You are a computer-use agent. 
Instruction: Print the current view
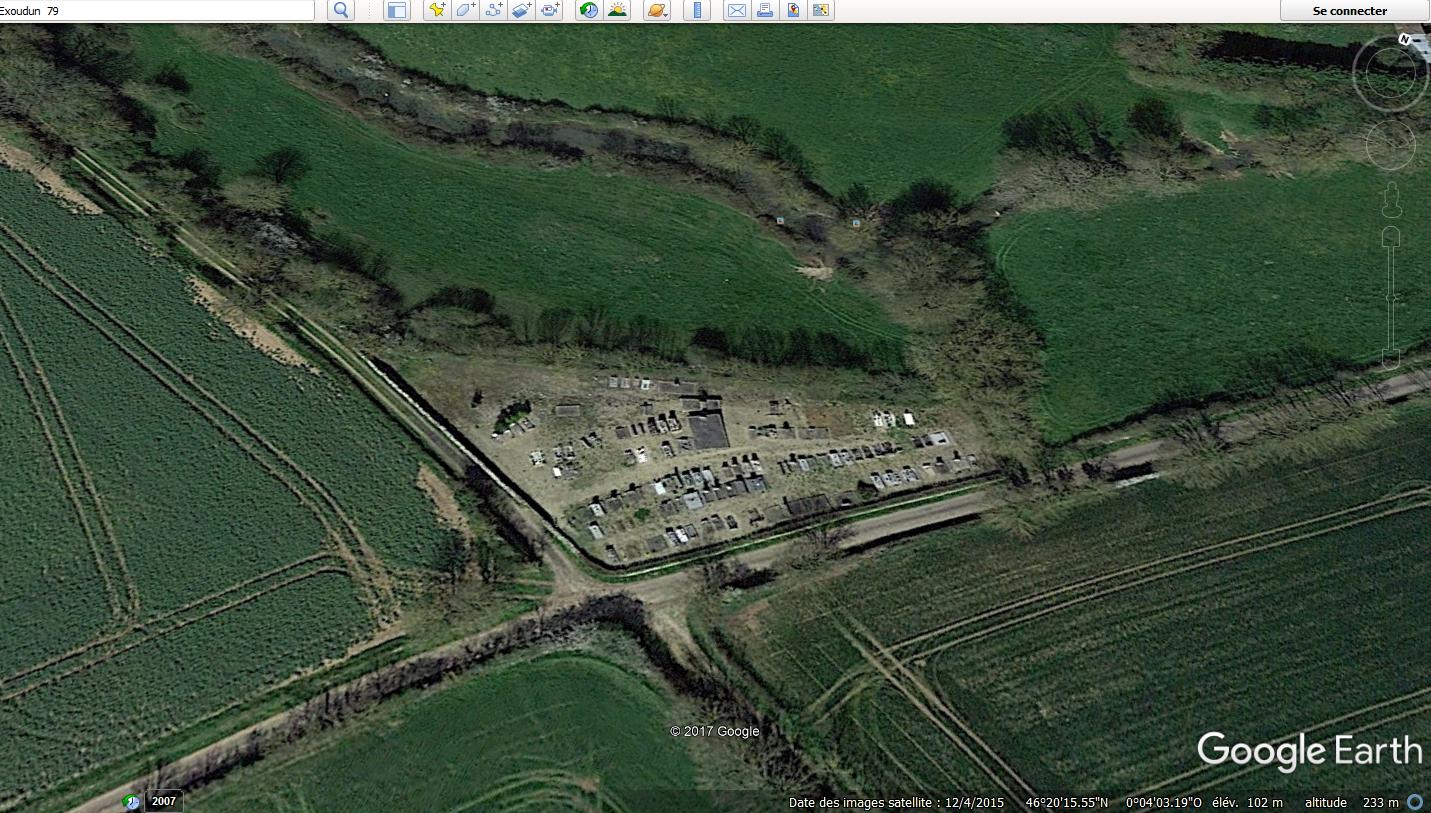point(765,10)
